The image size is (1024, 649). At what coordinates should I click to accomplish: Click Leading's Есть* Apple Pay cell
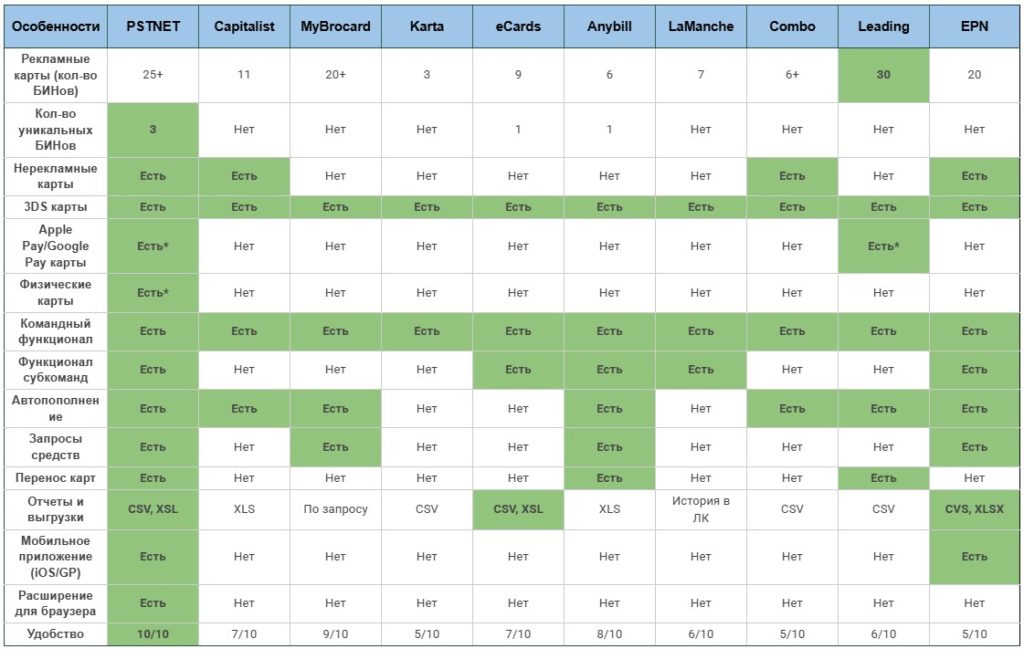click(x=884, y=246)
